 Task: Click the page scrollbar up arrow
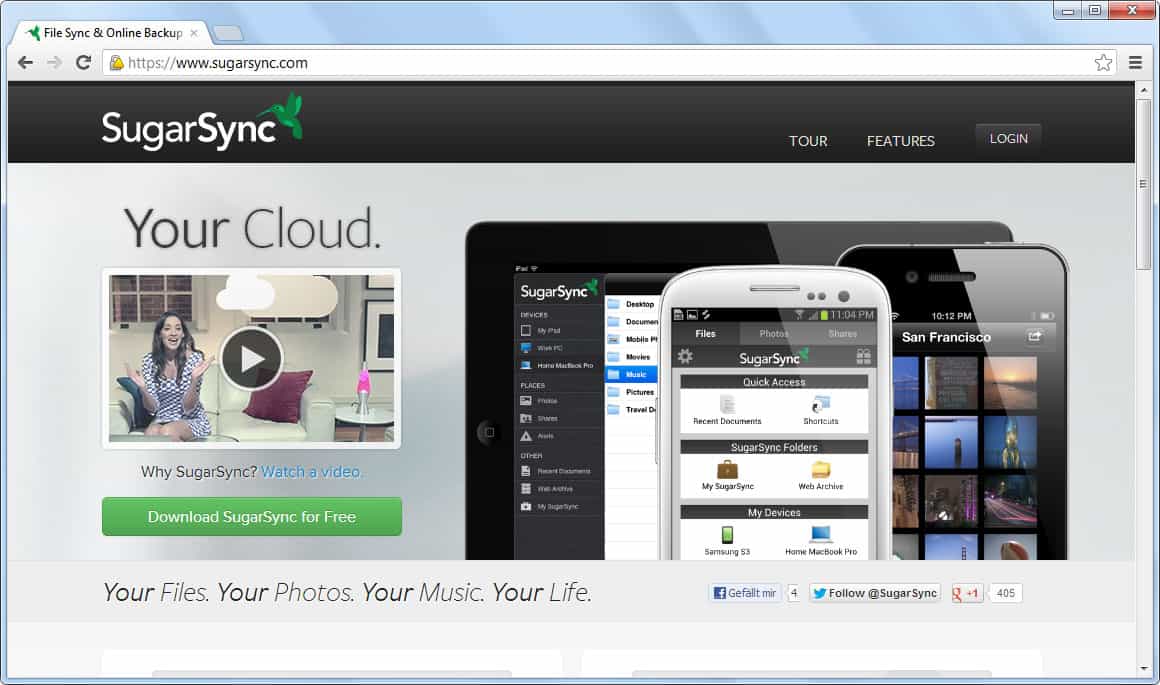(1144, 90)
